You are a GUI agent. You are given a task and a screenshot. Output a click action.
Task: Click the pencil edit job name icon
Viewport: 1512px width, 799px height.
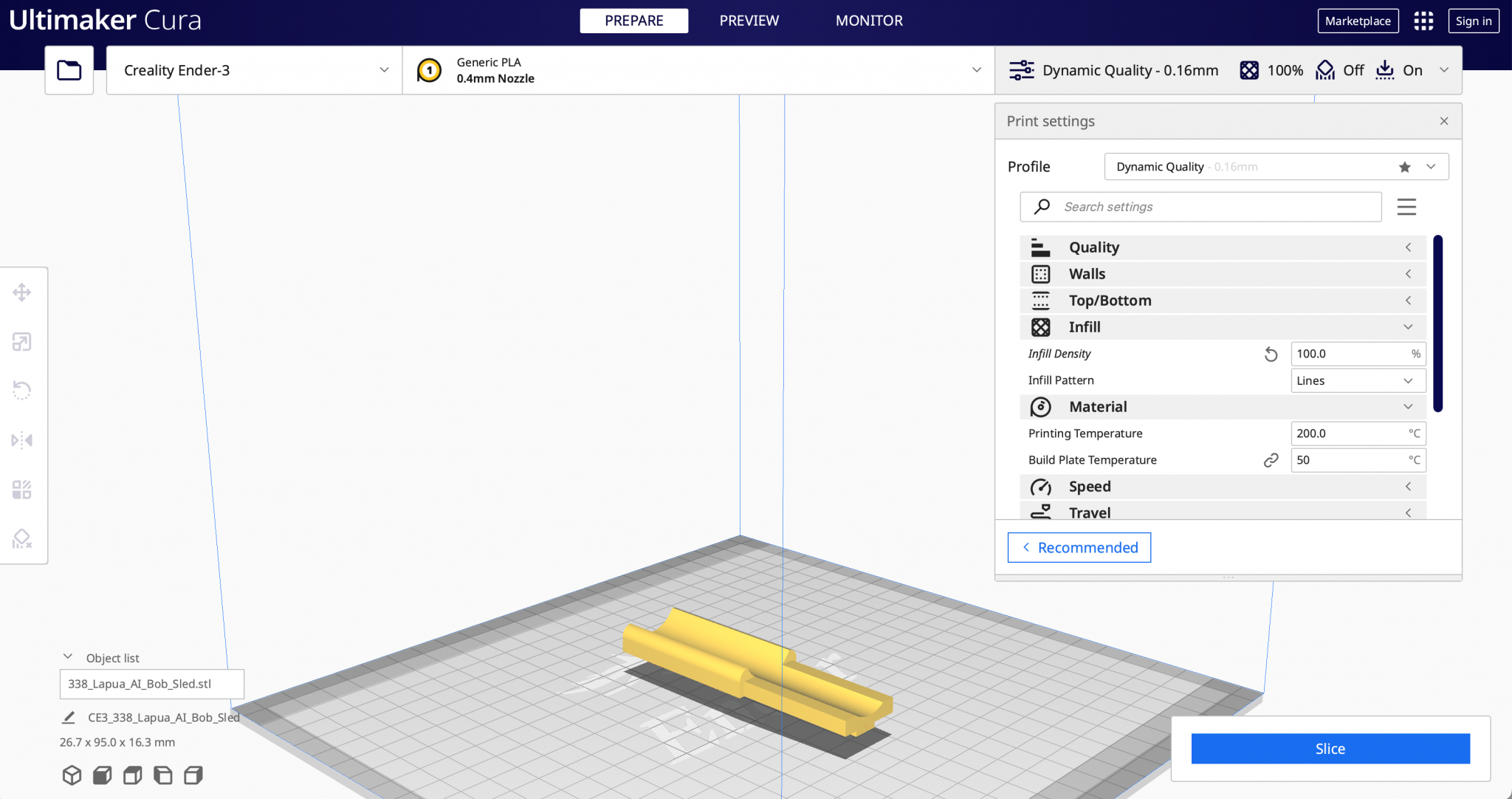pos(69,717)
